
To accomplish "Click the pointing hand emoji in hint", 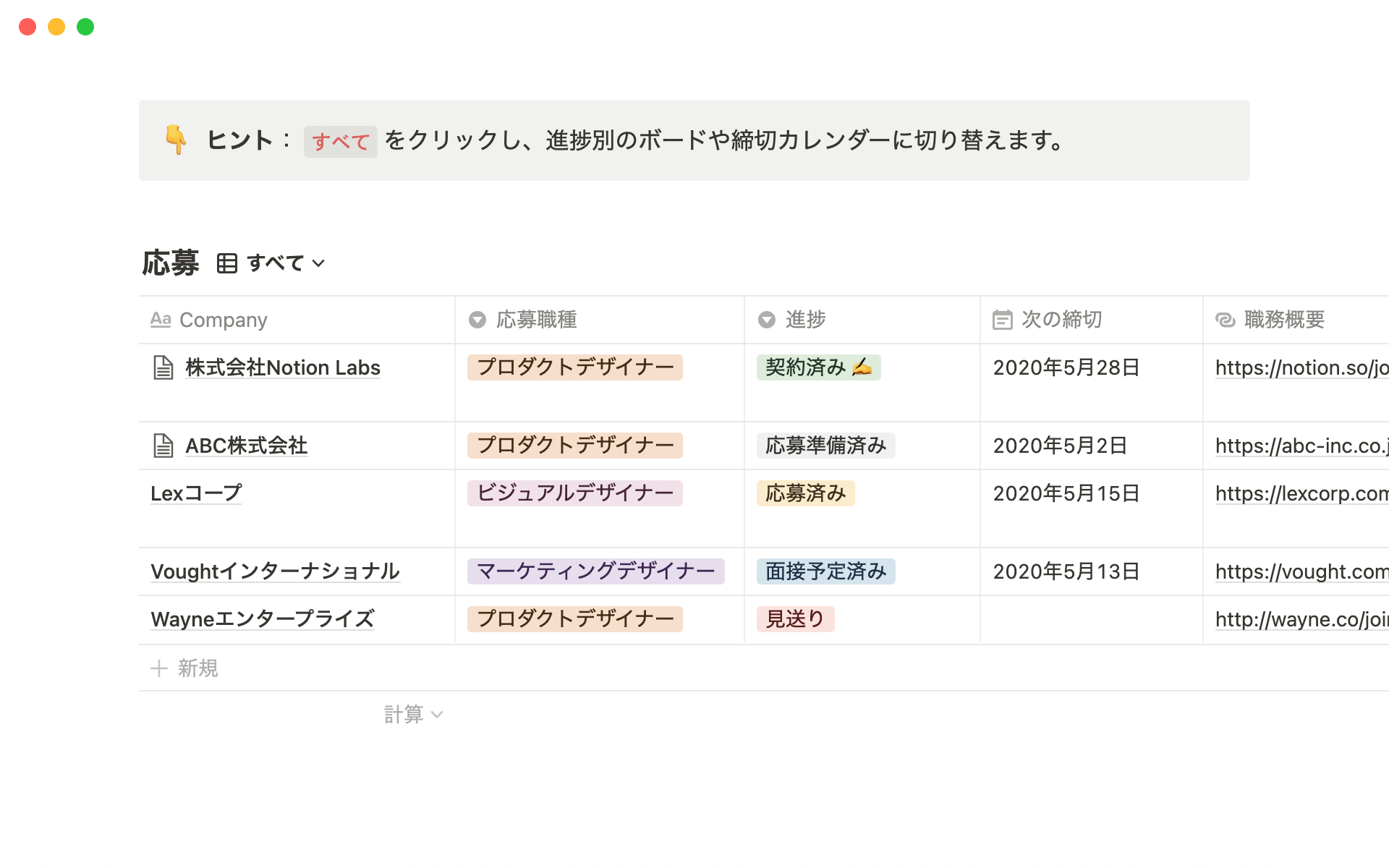I will (176, 140).
